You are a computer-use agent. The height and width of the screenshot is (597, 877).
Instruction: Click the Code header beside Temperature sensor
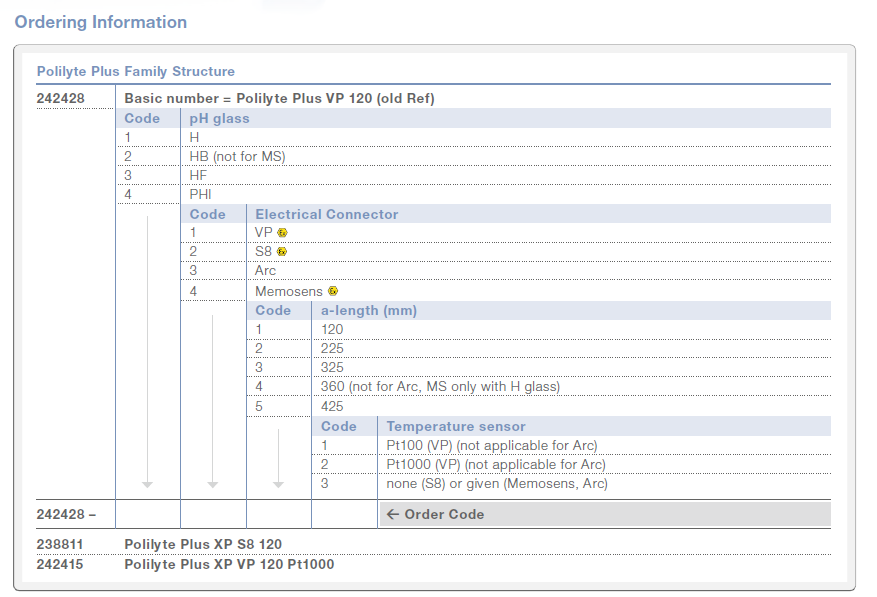[339, 426]
